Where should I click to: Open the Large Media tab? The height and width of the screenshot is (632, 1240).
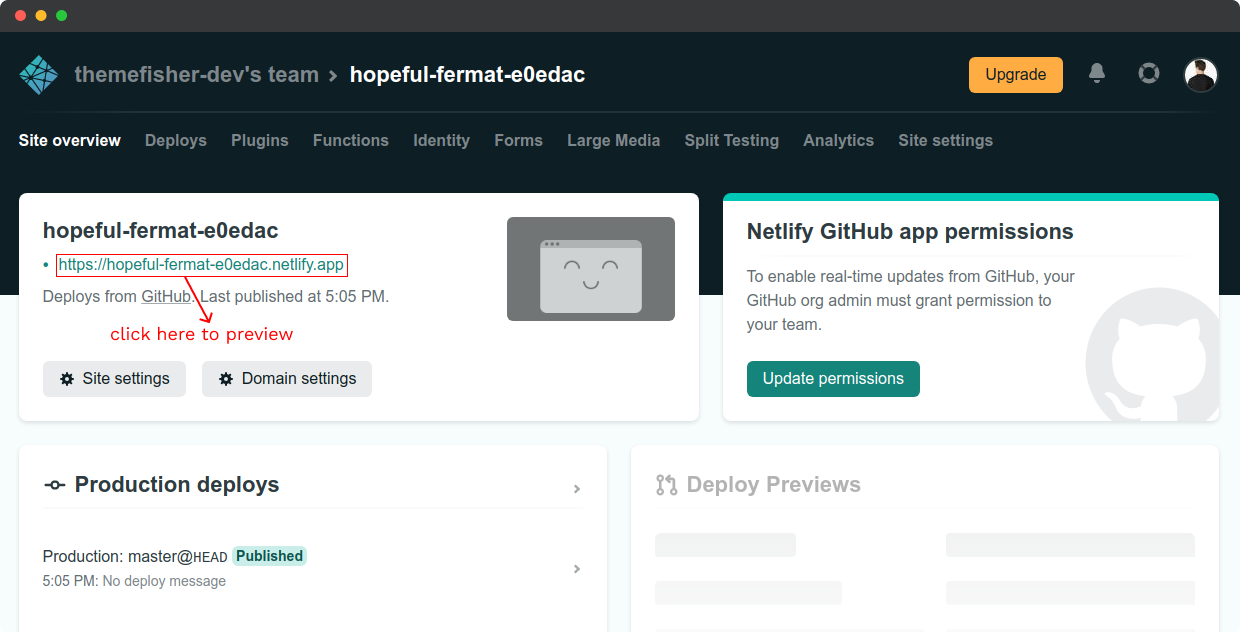coord(614,141)
